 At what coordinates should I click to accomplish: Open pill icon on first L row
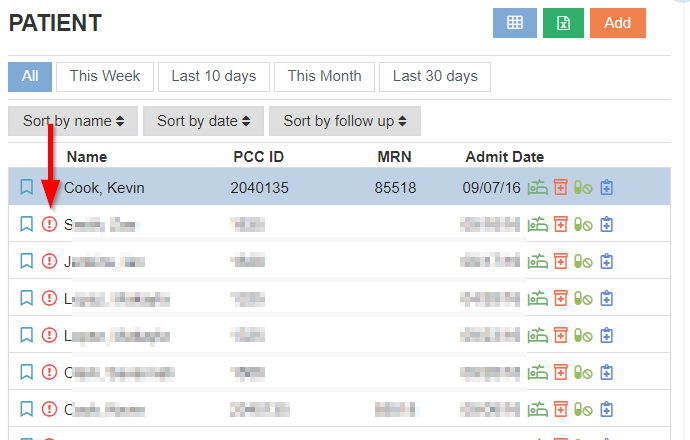click(x=583, y=299)
